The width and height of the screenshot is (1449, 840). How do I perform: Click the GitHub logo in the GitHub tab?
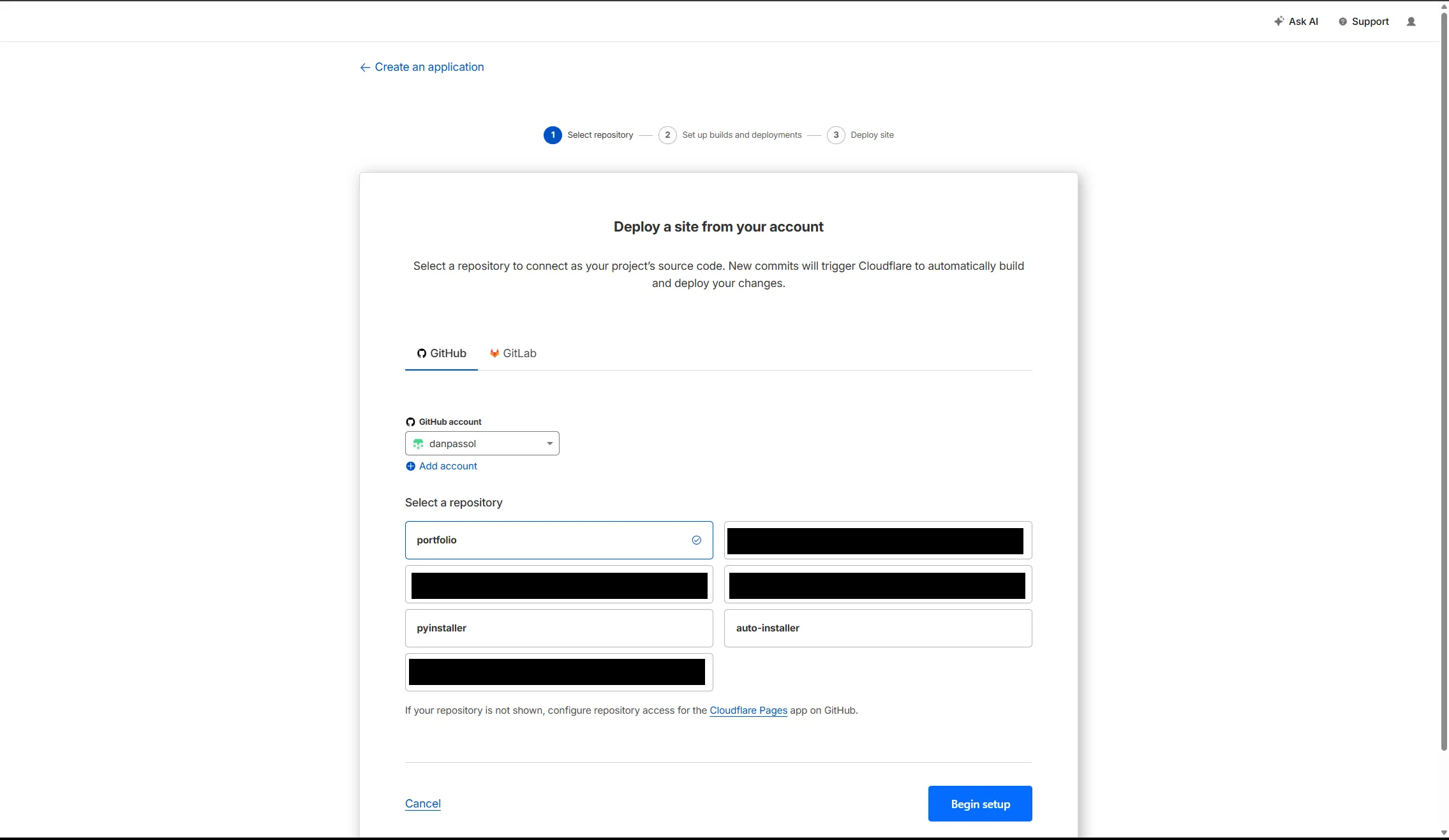[x=422, y=353]
